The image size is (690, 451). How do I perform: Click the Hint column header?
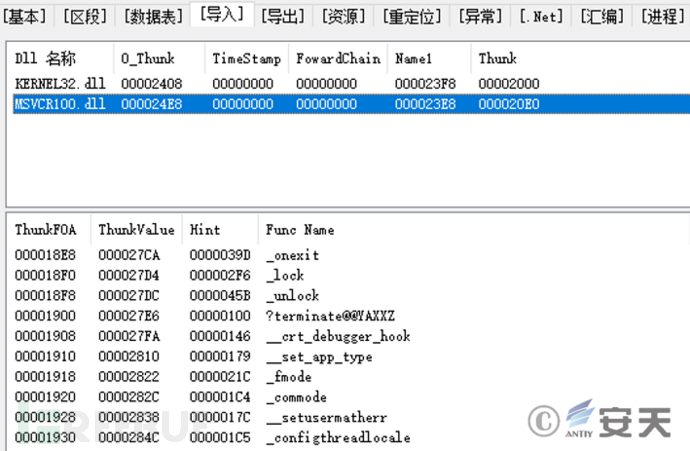click(205, 229)
